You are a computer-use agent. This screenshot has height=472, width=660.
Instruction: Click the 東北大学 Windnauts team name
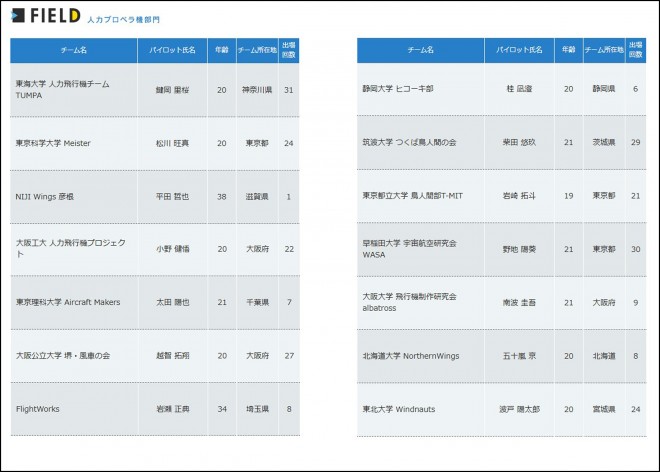[x=401, y=408]
